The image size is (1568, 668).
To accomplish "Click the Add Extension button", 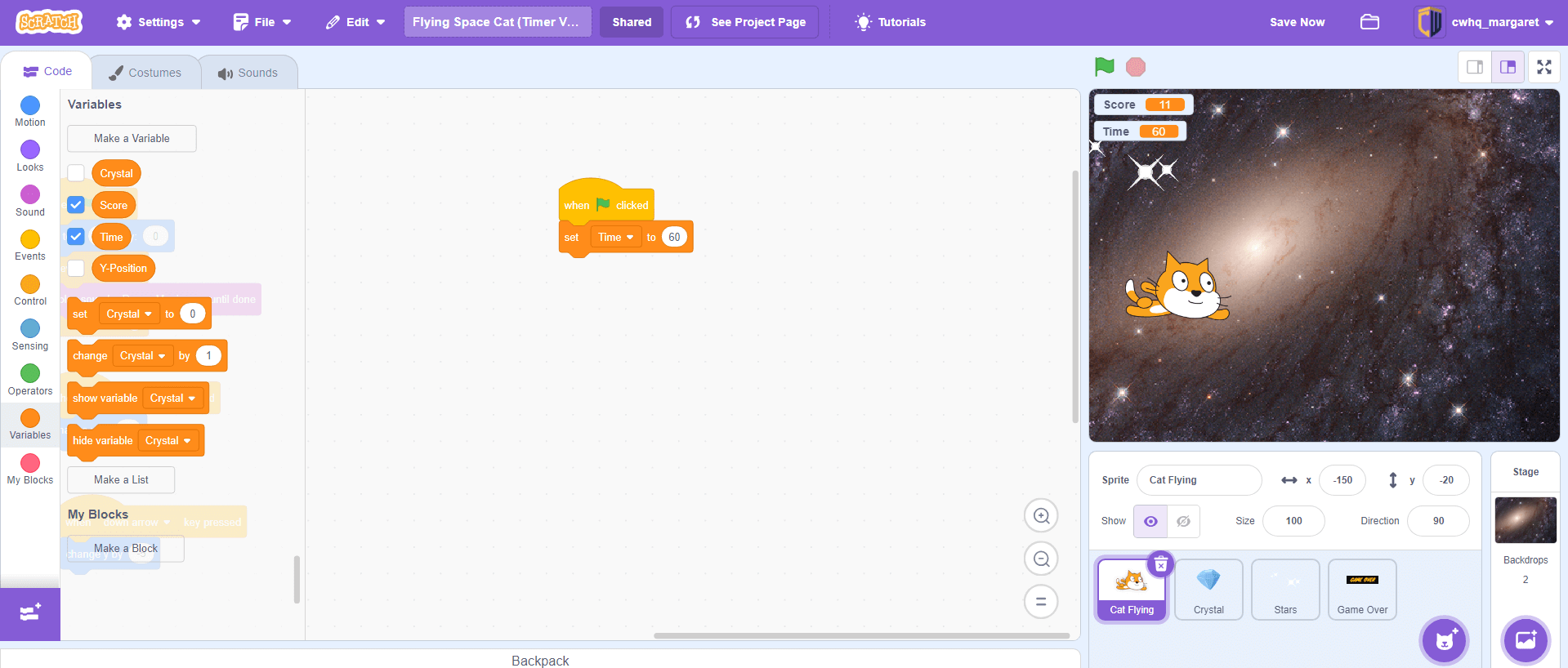I will click(x=30, y=613).
